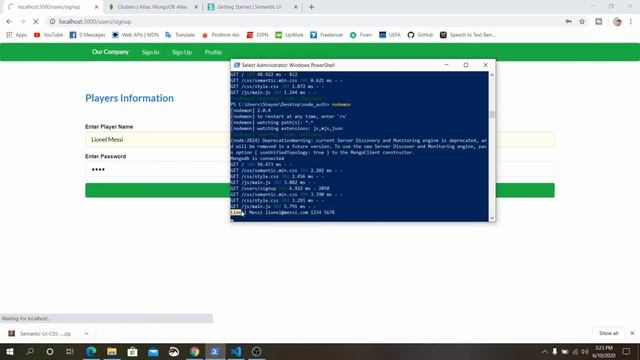Screen dimensions: 640x360
Task: Stop page loading with the X button
Action: [x=36, y=22]
